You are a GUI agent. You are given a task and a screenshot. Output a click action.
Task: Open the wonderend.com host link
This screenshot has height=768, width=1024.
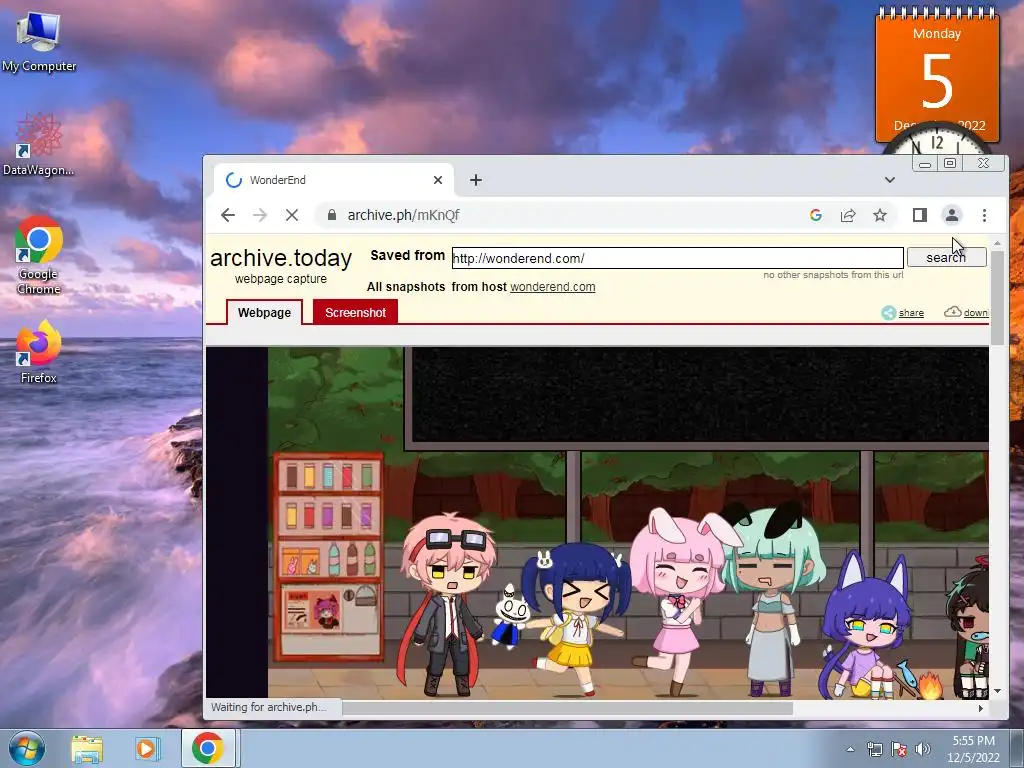(x=552, y=287)
